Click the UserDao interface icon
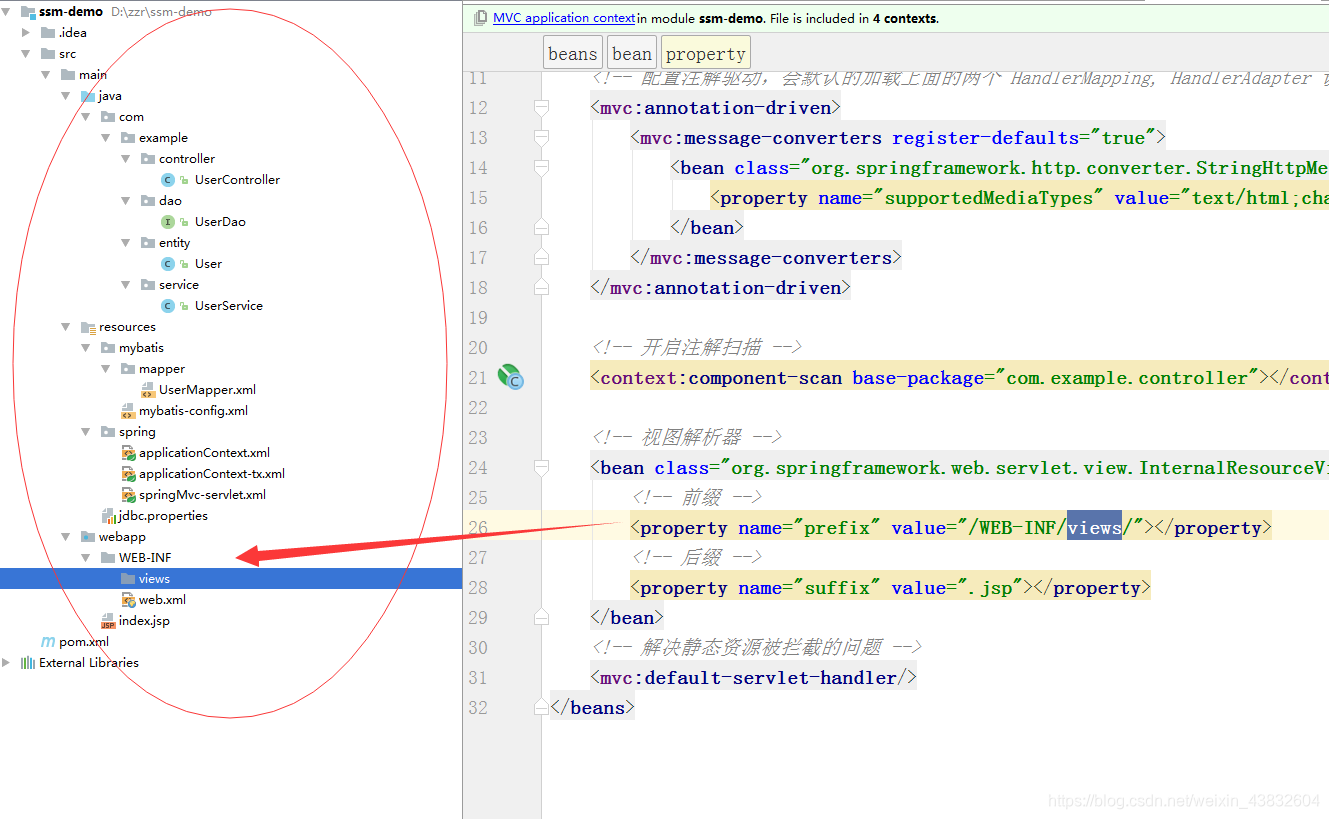The image size is (1329, 819). tap(168, 222)
